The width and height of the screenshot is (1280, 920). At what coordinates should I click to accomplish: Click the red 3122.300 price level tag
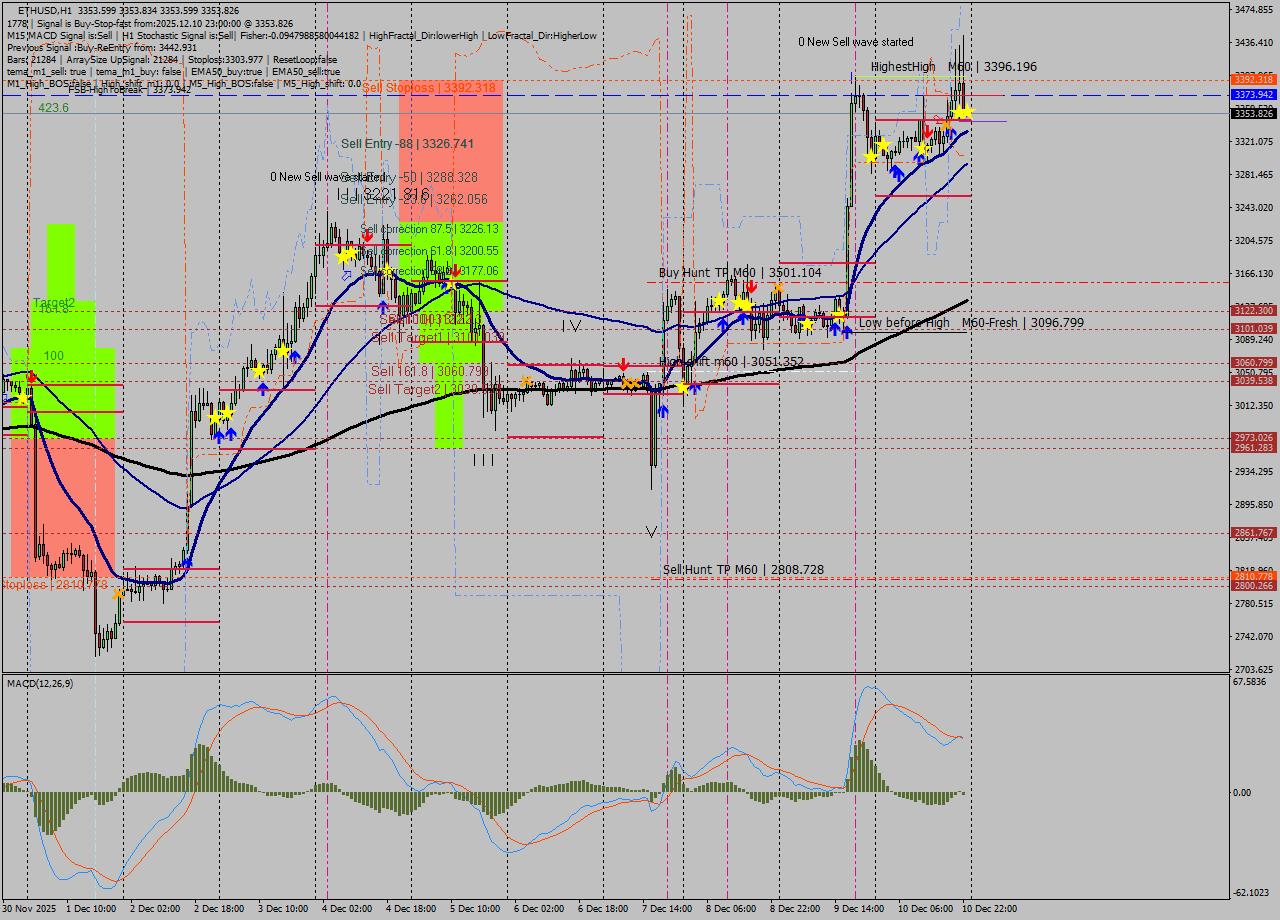1253,311
